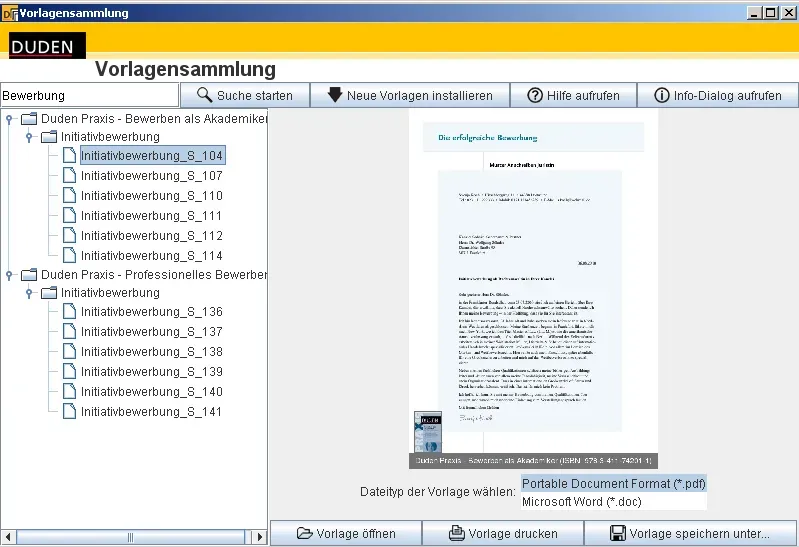Image resolution: width=799 pixels, height=547 pixels.
Task: Select Initiativbewerbung_S_138 in the tree
Action: click(152, 351)
